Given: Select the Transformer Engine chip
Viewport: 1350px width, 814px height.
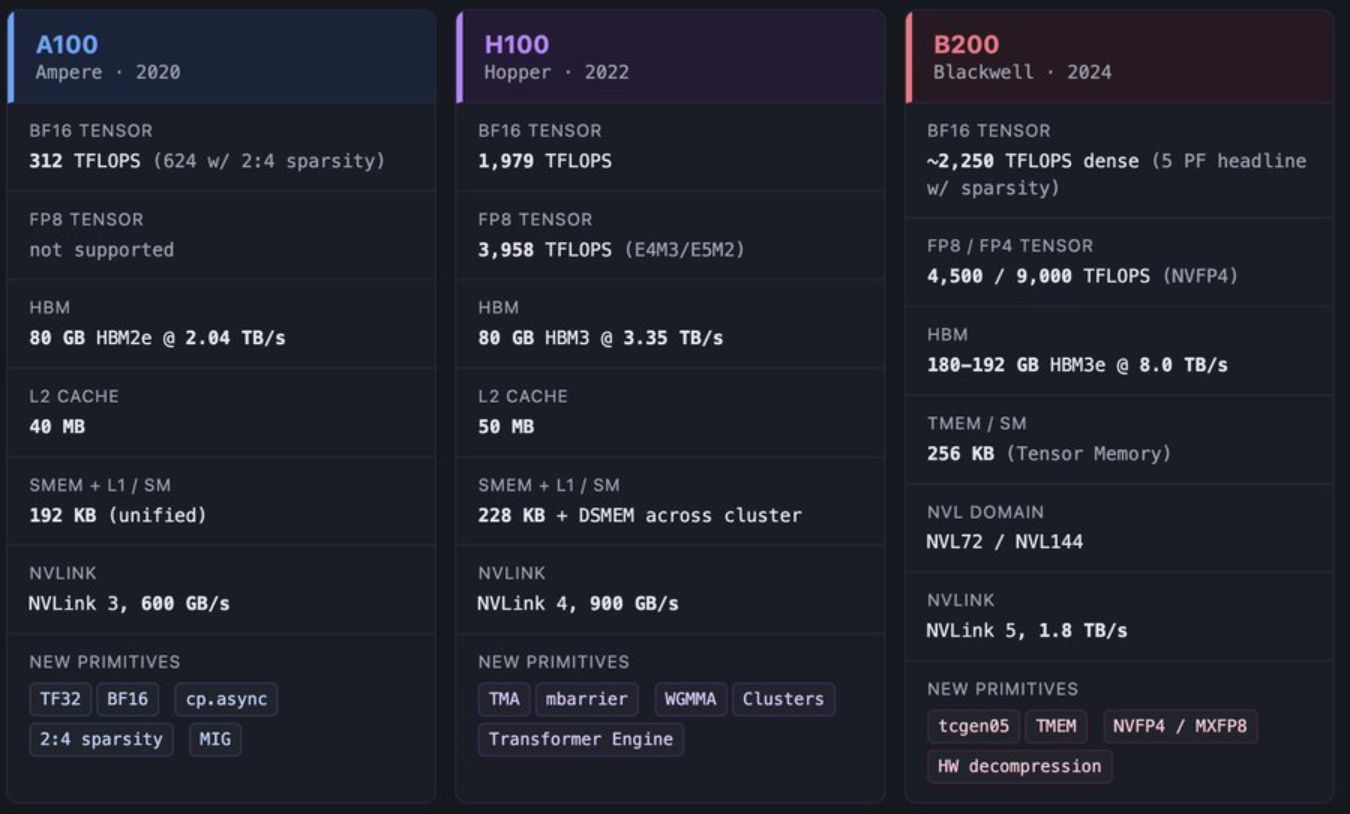Looking at the screenshot, I should (580, 739).
